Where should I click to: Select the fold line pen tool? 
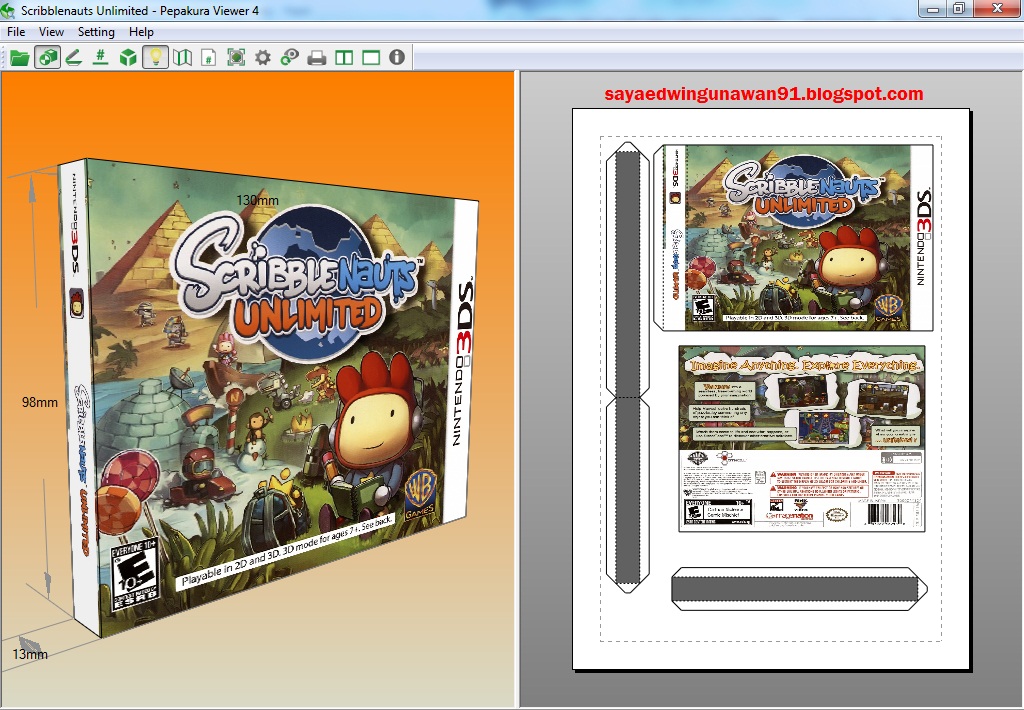(x=72, y=57)
